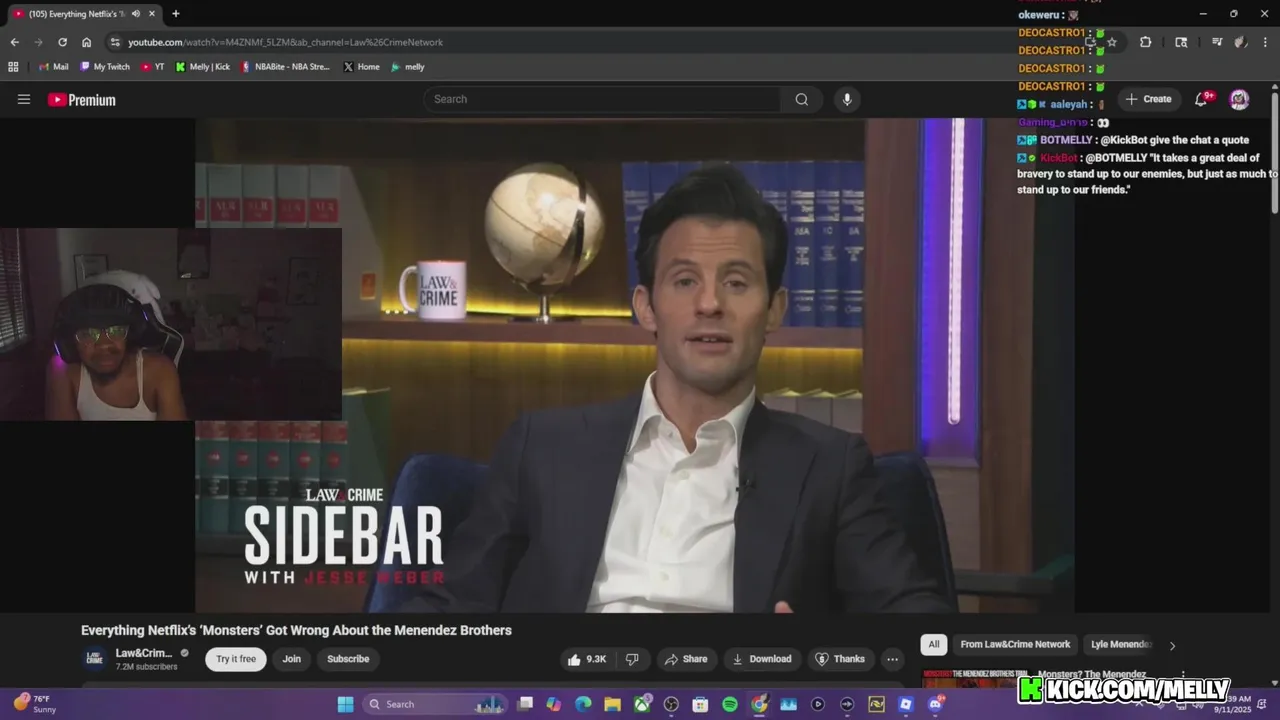The width and height of the screenshot is (1280, 720).
Task: Go back in Chrome
Action: point(14,42)
